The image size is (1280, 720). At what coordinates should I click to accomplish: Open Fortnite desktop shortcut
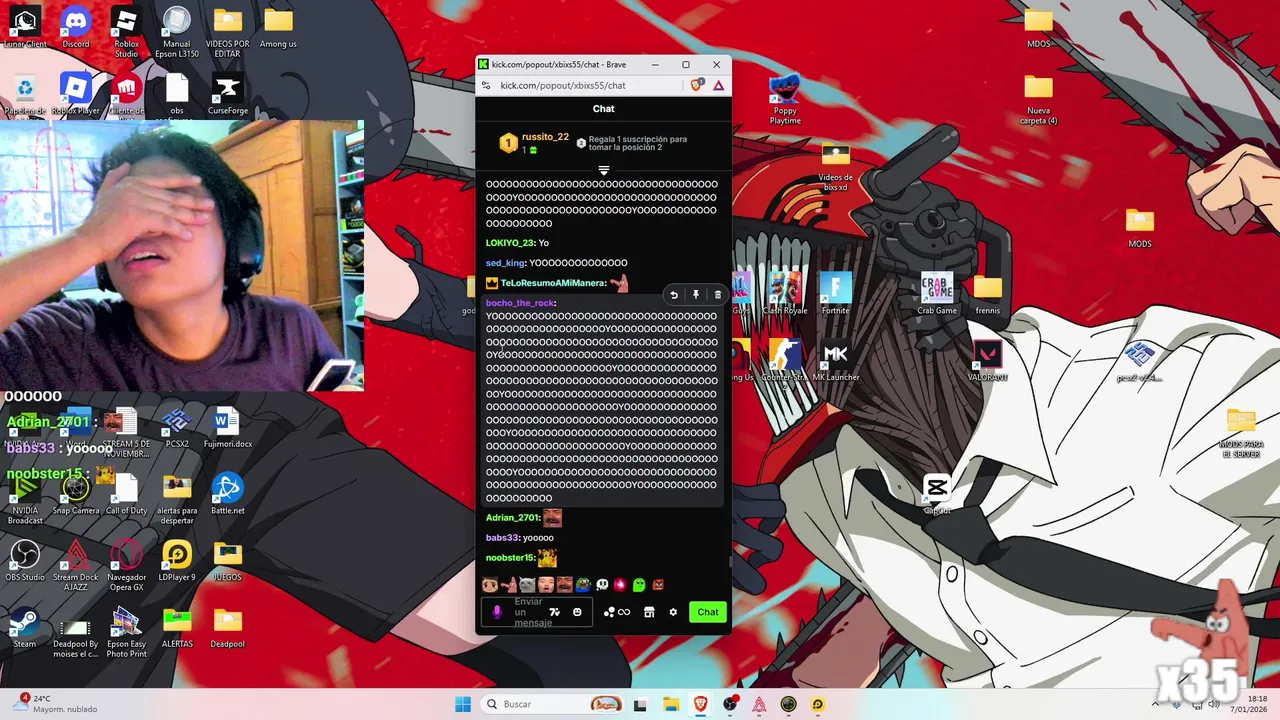(x=835, y=294)
